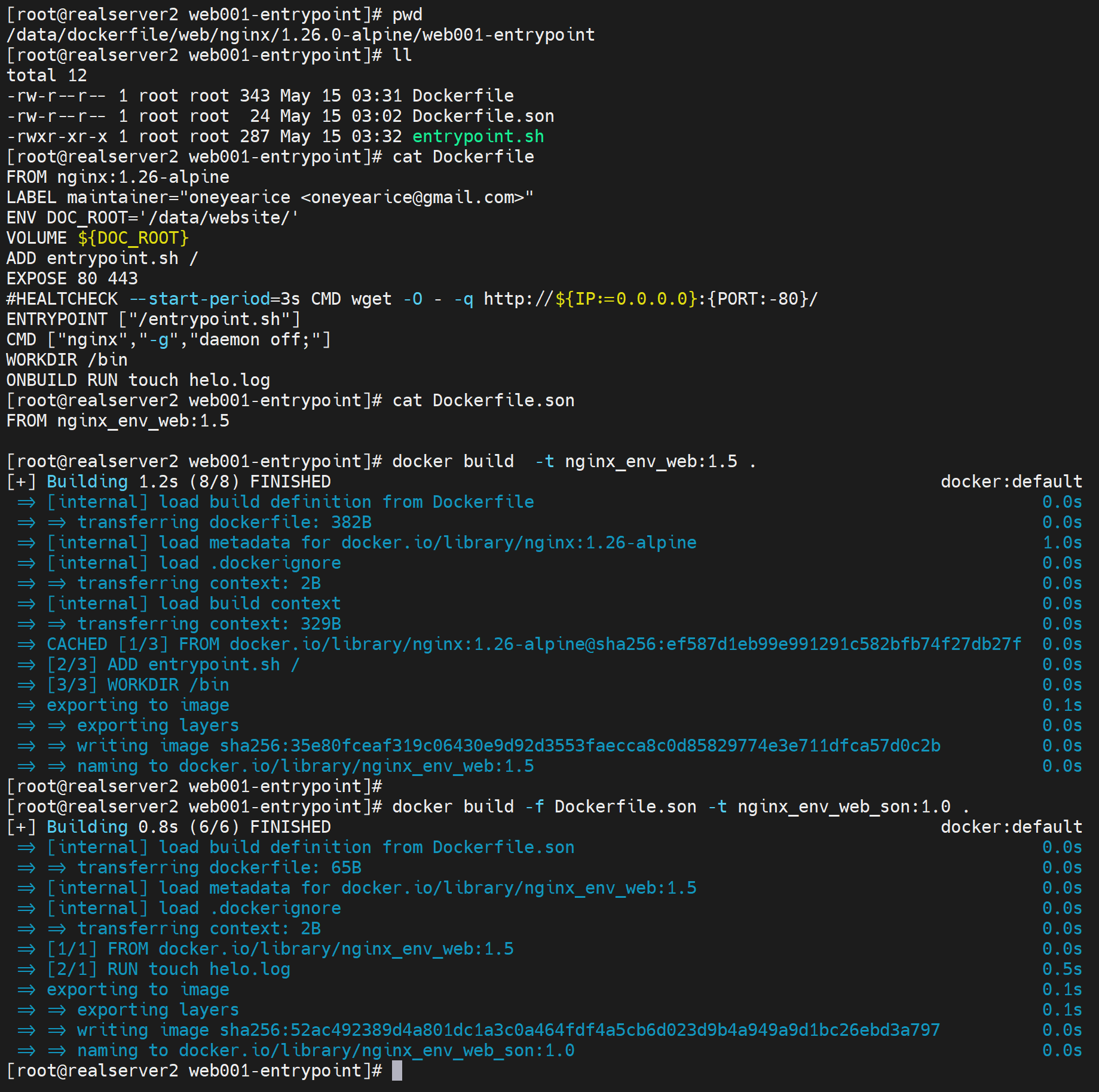Click Dockerfile.son in the ll file listing
Screen dimensions: 1099x1092
click(x=483, y=116)
